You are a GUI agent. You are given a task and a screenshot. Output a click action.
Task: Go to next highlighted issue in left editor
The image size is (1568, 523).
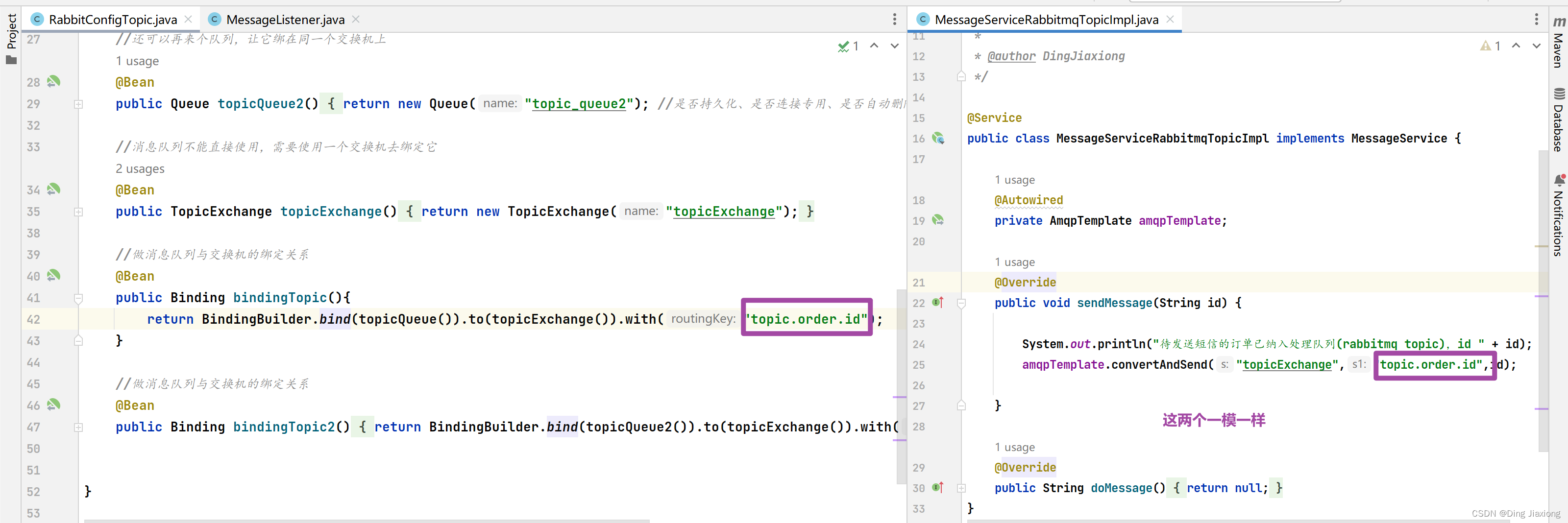pos(895,46)
